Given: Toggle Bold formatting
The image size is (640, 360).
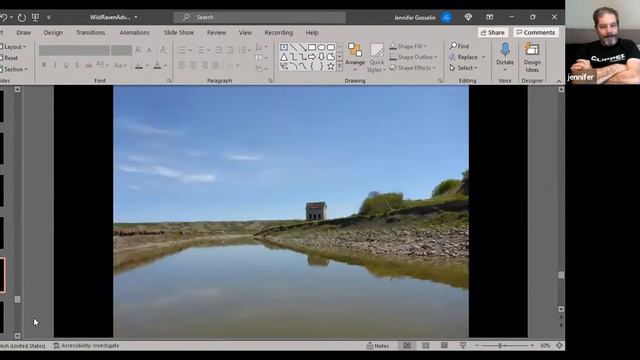Looking at the screenshot, I should [x=44, y=65].
